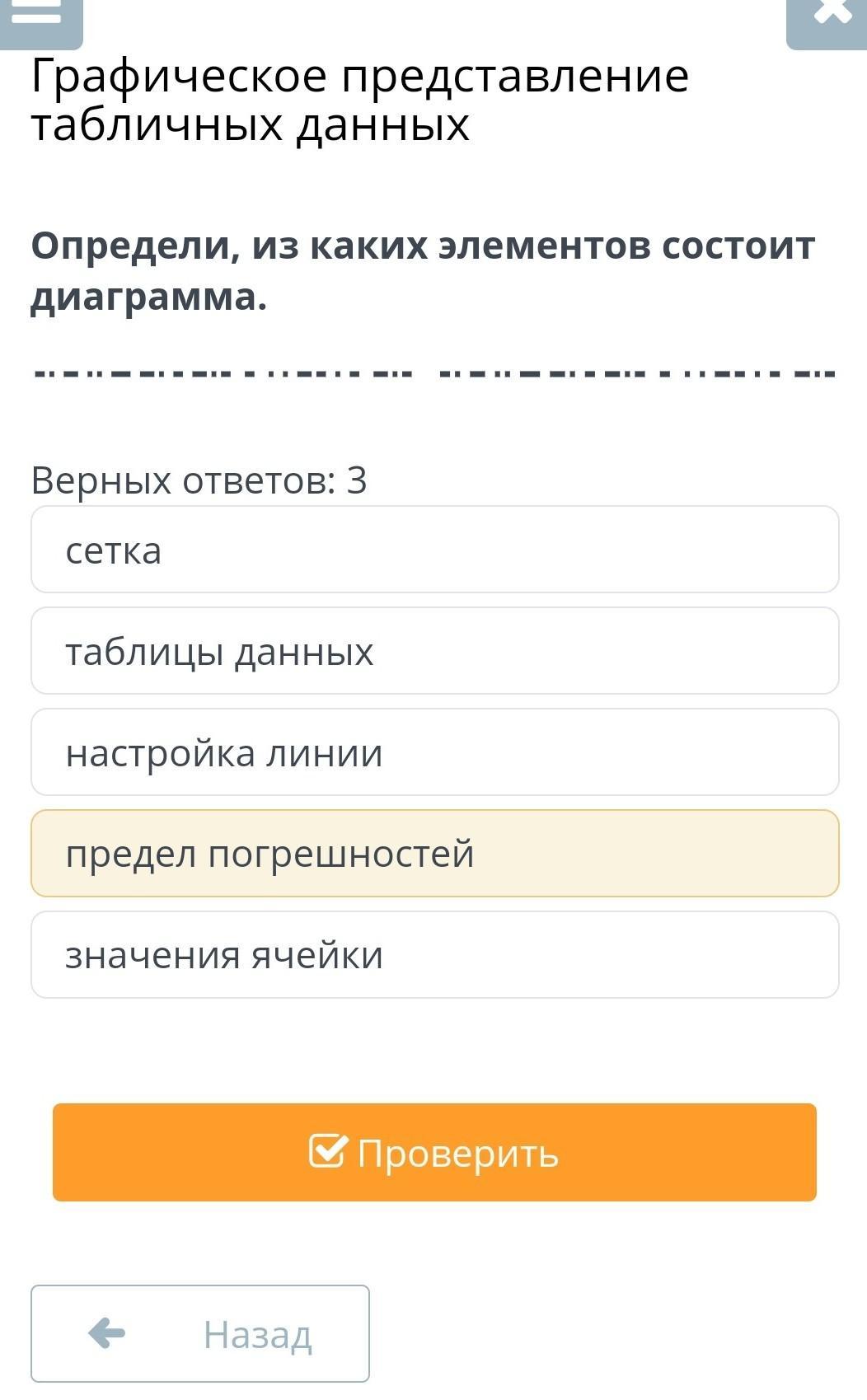Screen dimensions: 867x1400
Task: Select the answer option «значения ячейки»
Action: click(434, 955)
